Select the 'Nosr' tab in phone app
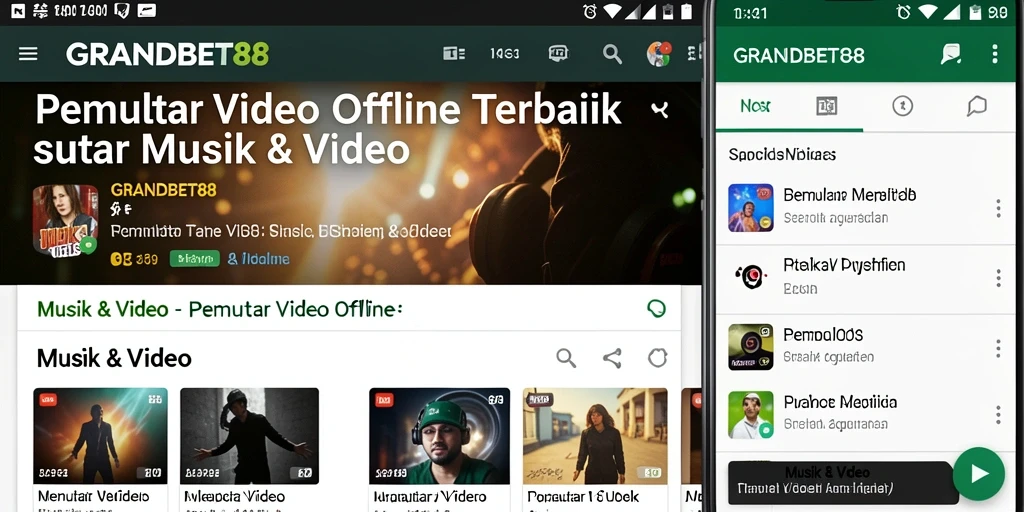The height and width of the screenshot is (512, 1024). point(755,106)
